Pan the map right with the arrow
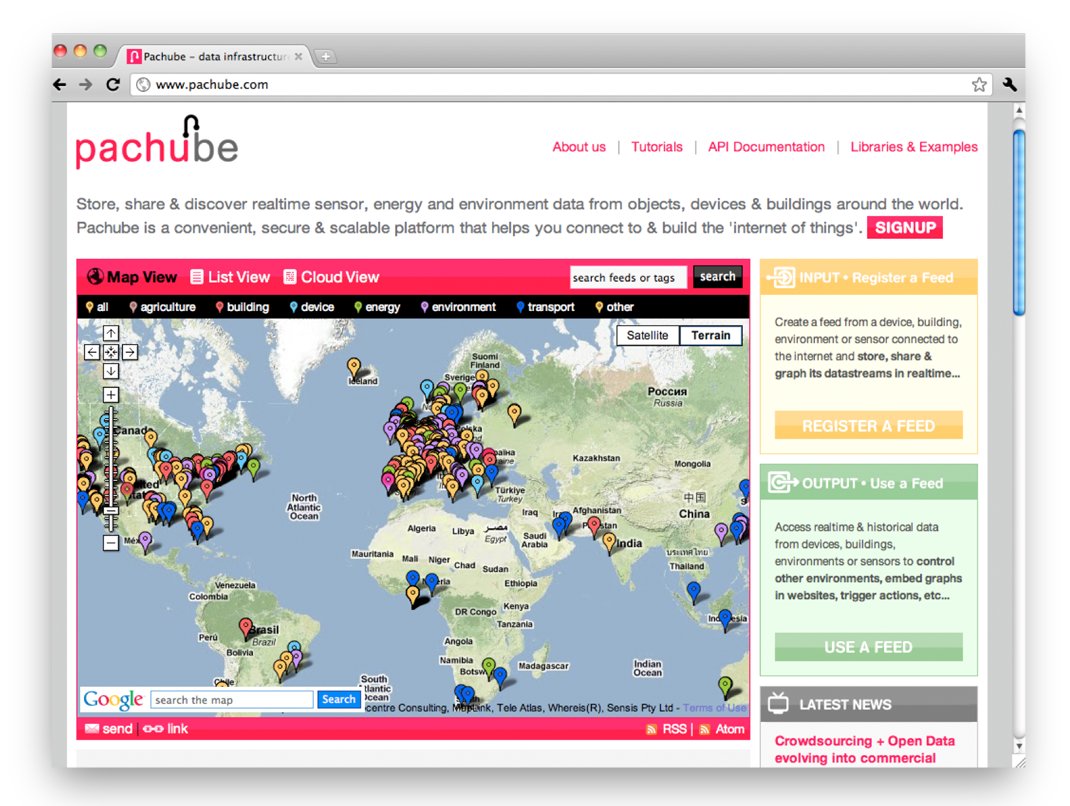This screenshot has height=806, width=1070. tap(130, 352)
